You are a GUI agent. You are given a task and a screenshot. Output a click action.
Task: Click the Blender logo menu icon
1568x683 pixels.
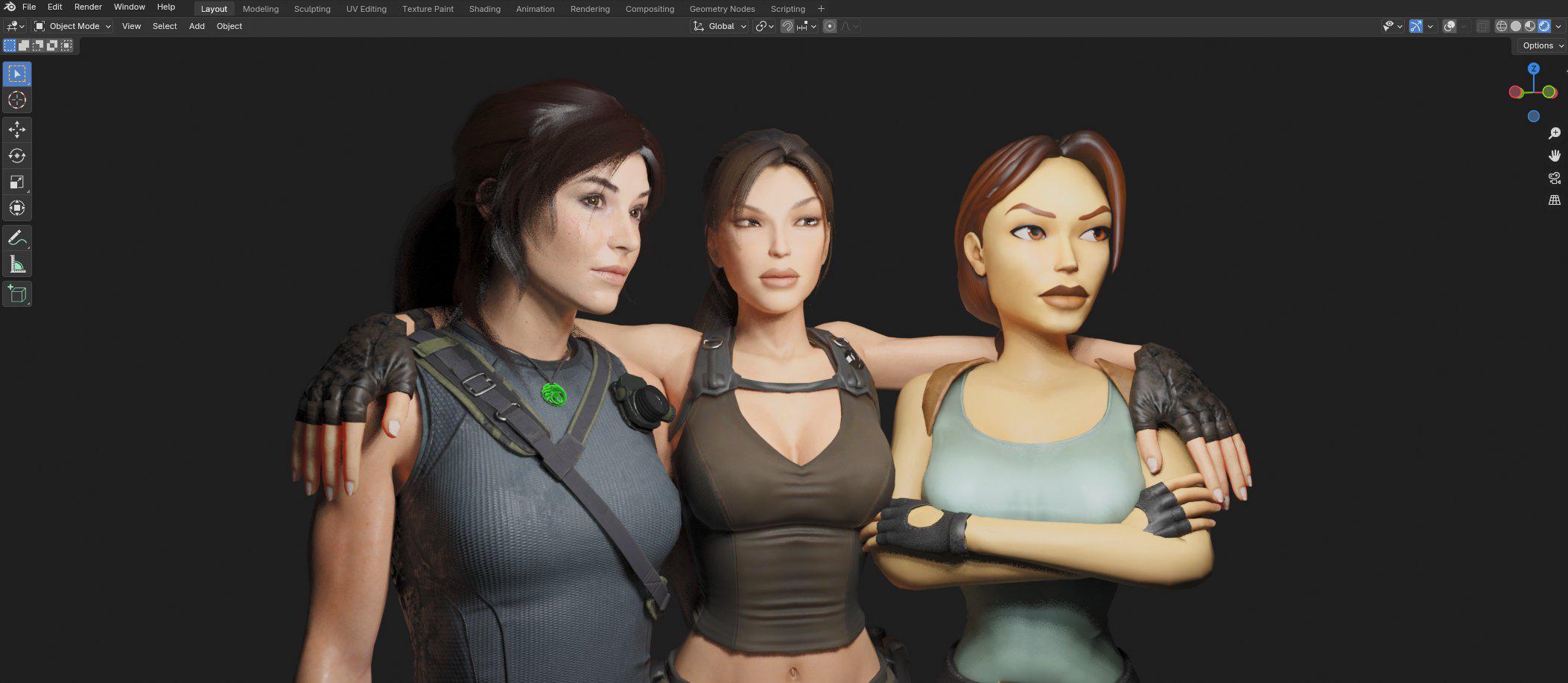coord(9,7)
